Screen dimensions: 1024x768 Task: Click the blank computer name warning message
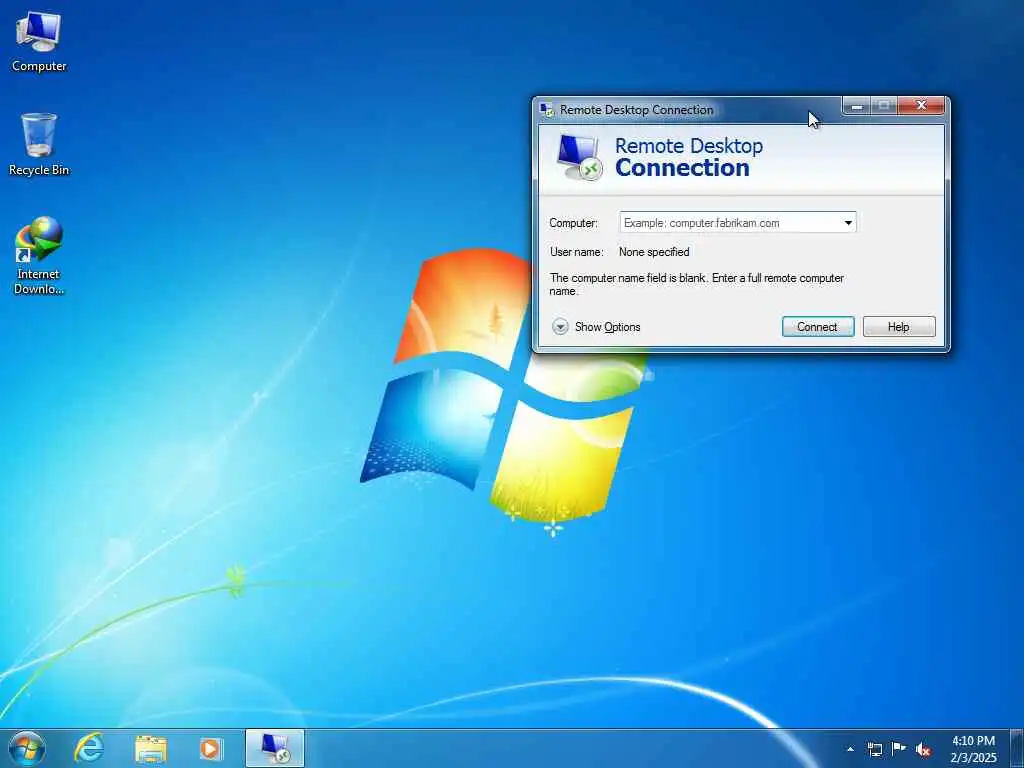tap(696, 284)
